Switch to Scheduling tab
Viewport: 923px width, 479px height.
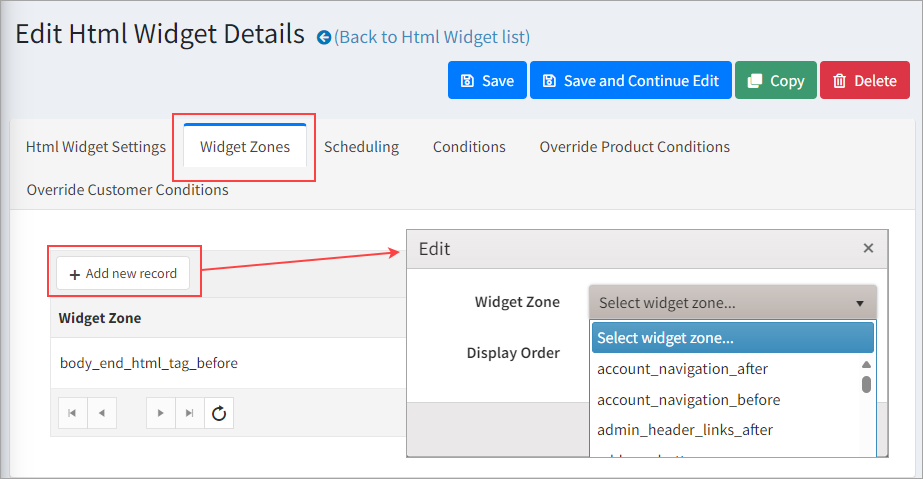coord(361,147)
